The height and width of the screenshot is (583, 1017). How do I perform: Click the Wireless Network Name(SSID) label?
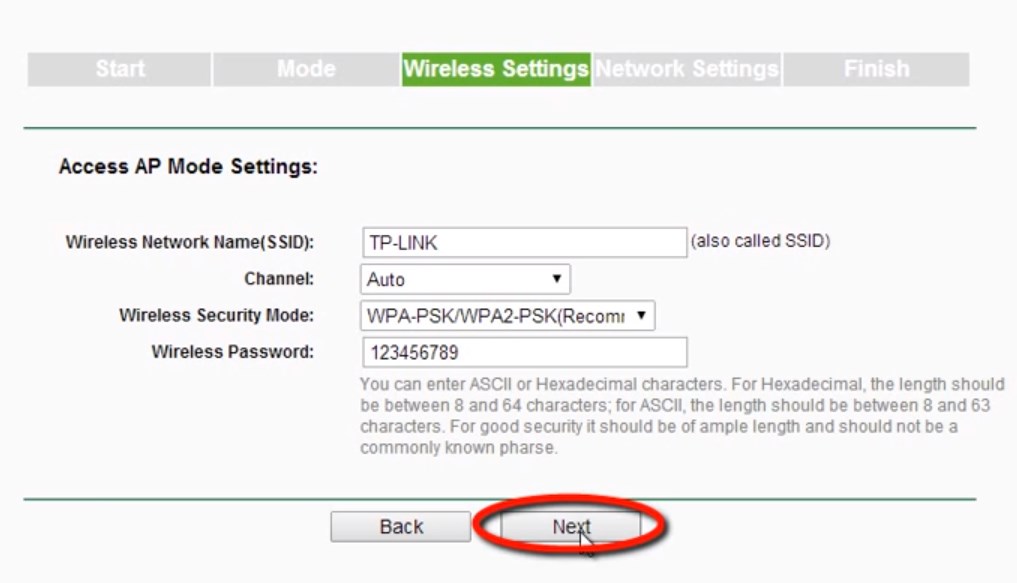tap(189, 243)
